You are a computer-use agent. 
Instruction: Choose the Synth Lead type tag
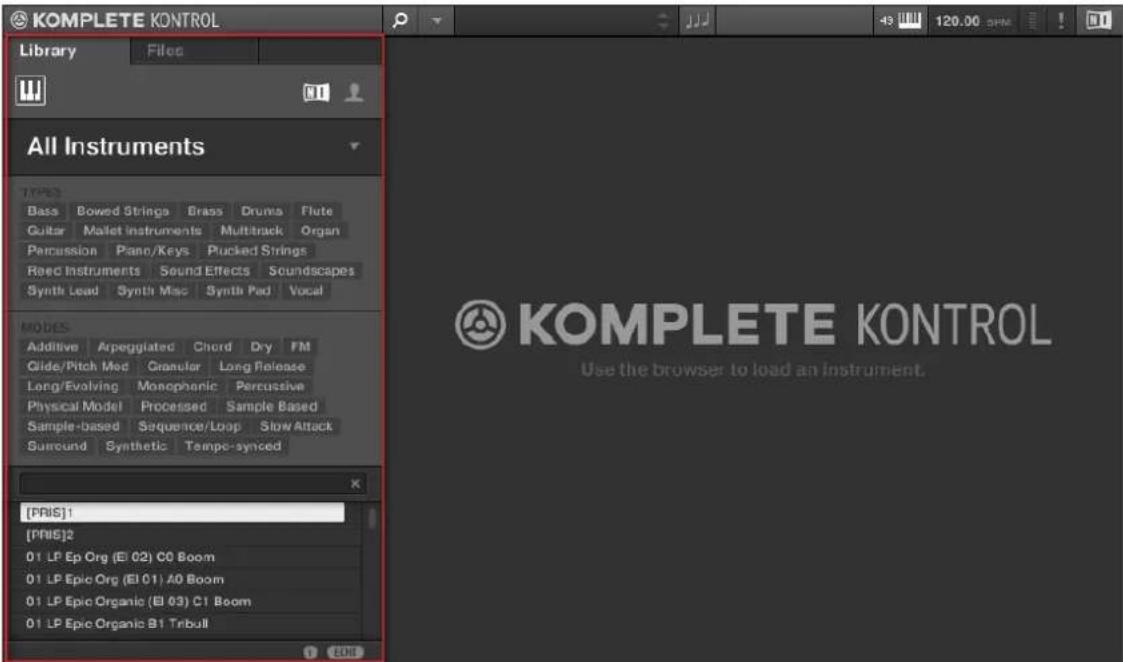pos(63,291)
